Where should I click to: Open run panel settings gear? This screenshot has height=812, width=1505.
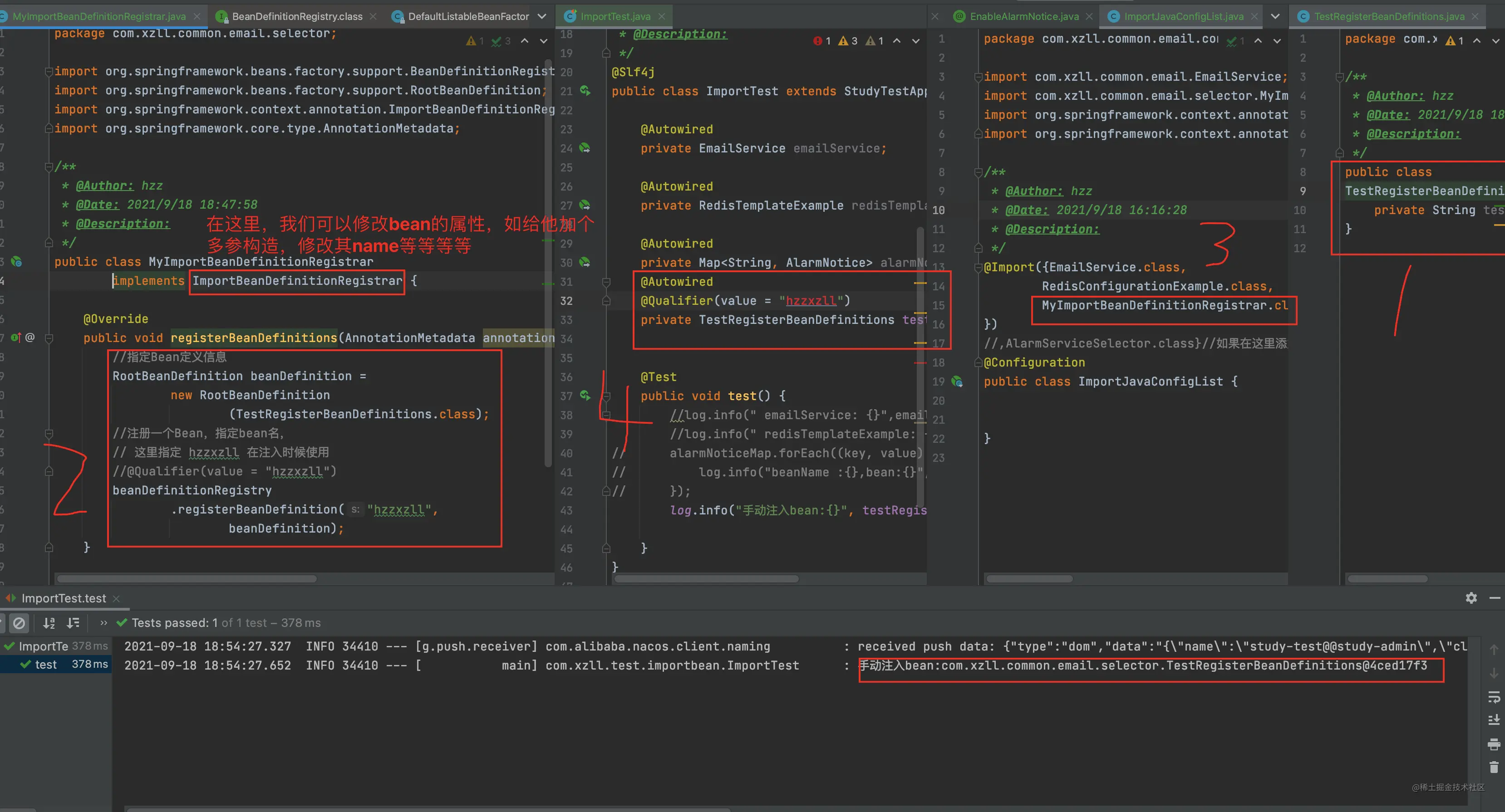click(x=1471, y=598)
